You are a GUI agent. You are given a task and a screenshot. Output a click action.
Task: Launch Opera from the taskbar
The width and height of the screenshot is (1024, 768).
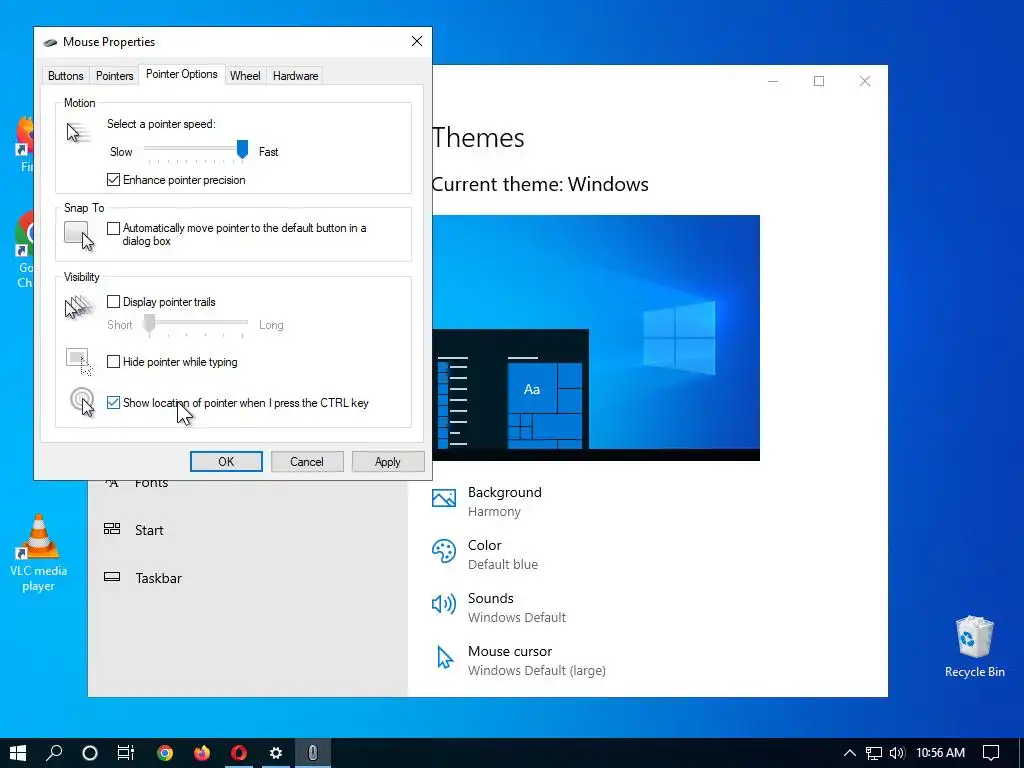tap(239, 753)
